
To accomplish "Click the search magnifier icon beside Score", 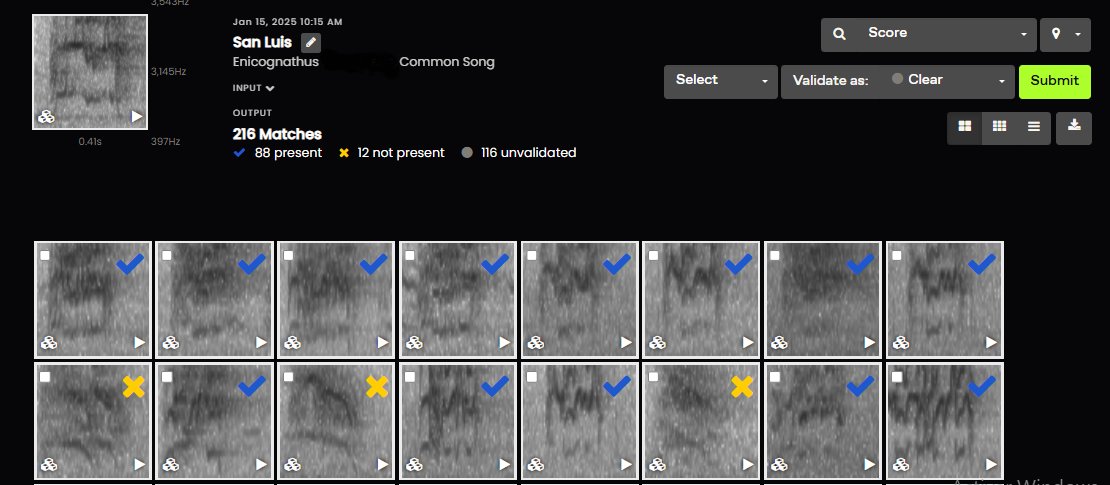I will (840, 33).
